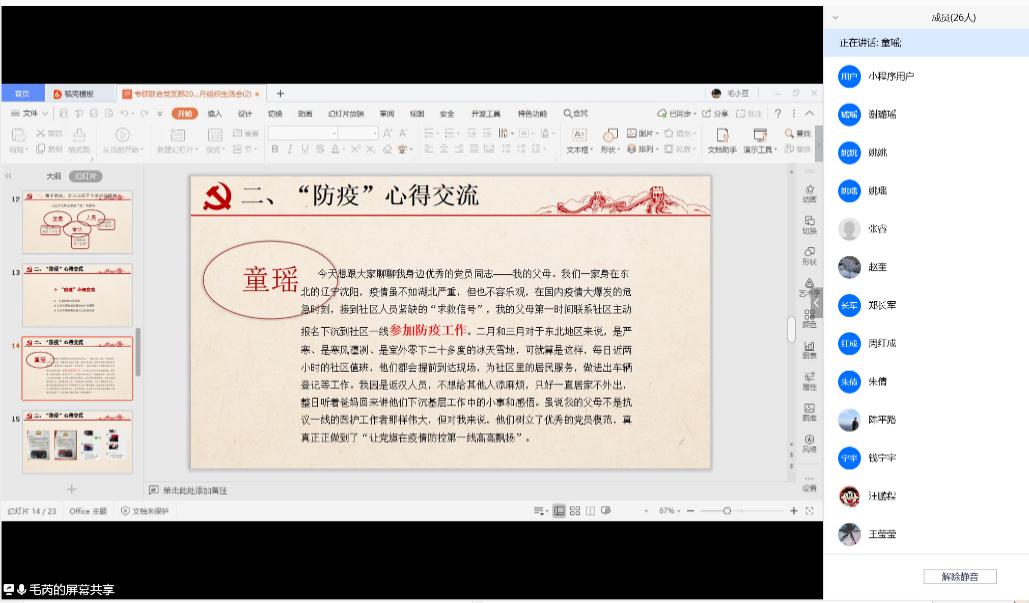
Task: Open the Animation (动画) side panel icon
Action: [809, 194]
